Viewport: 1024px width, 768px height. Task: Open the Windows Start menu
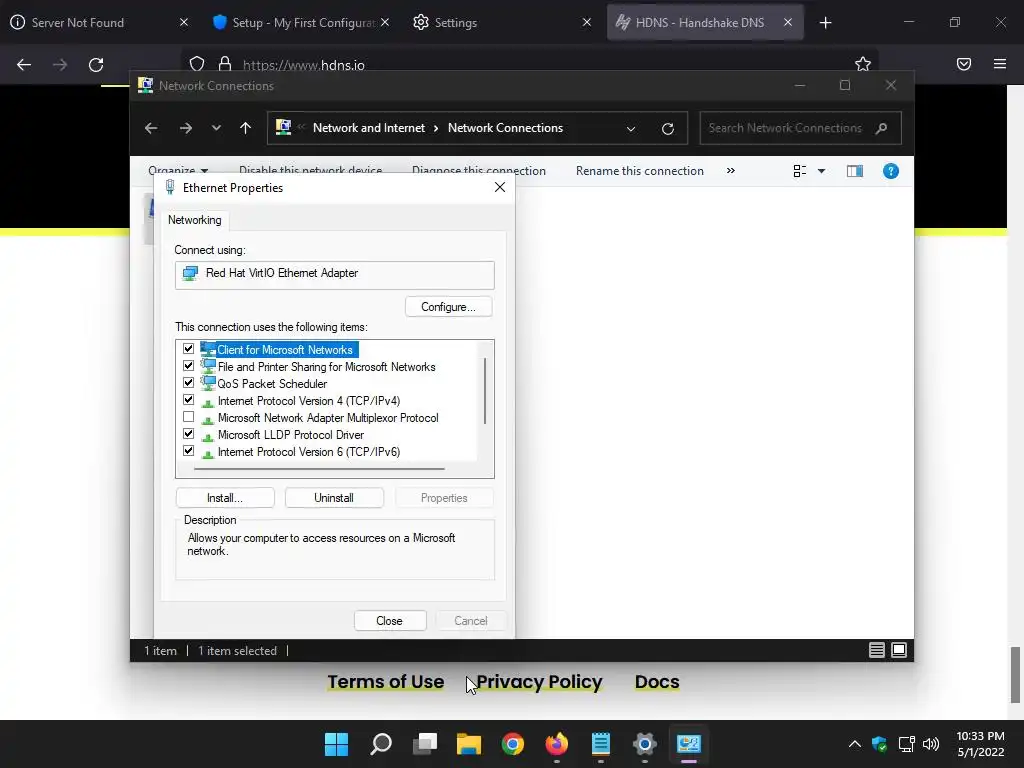tap(336, 744)
